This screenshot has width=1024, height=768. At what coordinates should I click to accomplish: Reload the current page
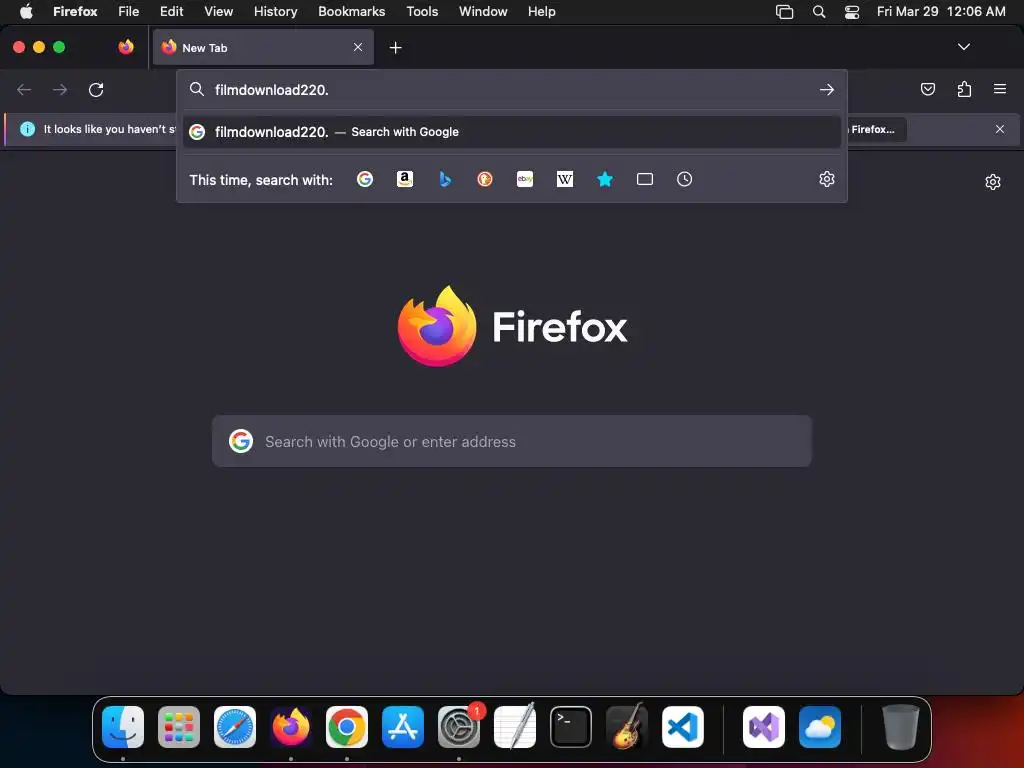[x=96, y=89]
